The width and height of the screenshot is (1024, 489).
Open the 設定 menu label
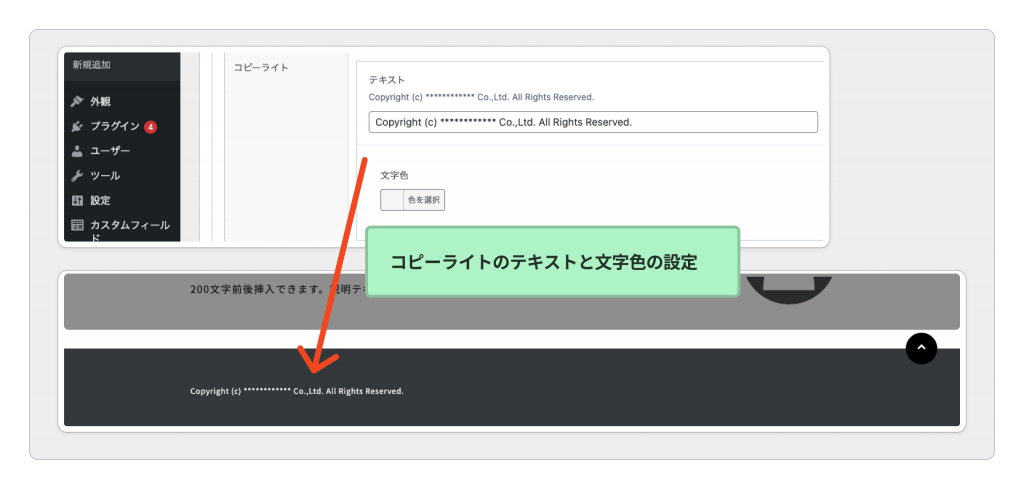(101, 200)
